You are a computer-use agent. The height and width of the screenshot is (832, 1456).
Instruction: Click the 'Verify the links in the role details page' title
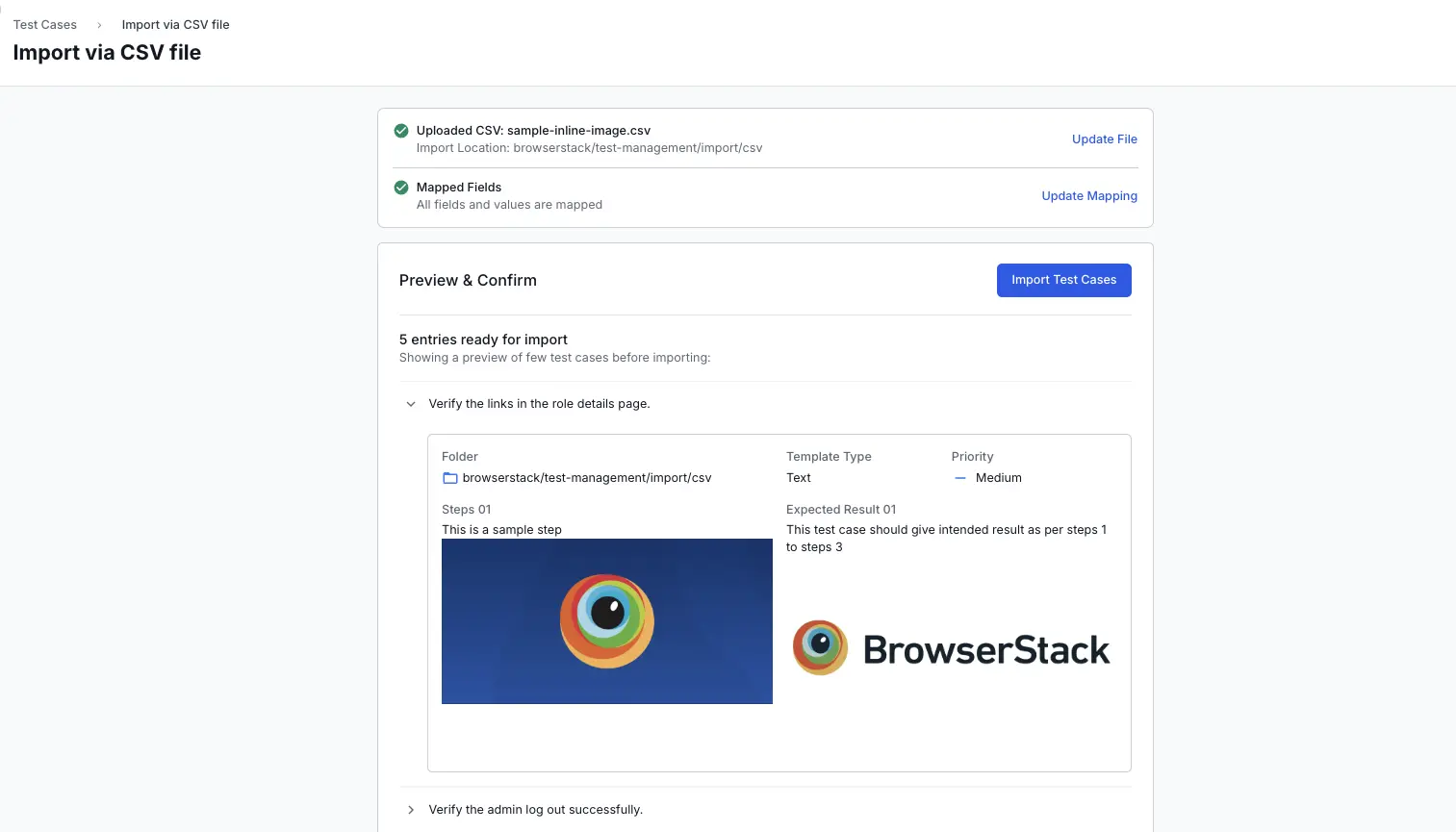click(x=539, y=404)
